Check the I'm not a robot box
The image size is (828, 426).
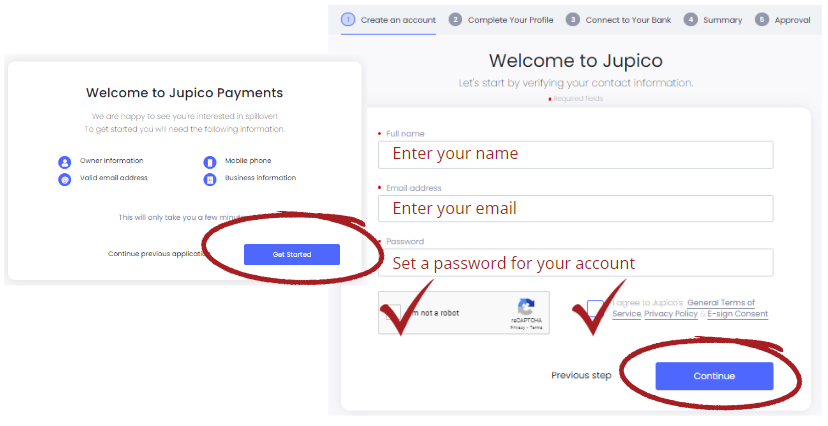click(x=393, y=313)
